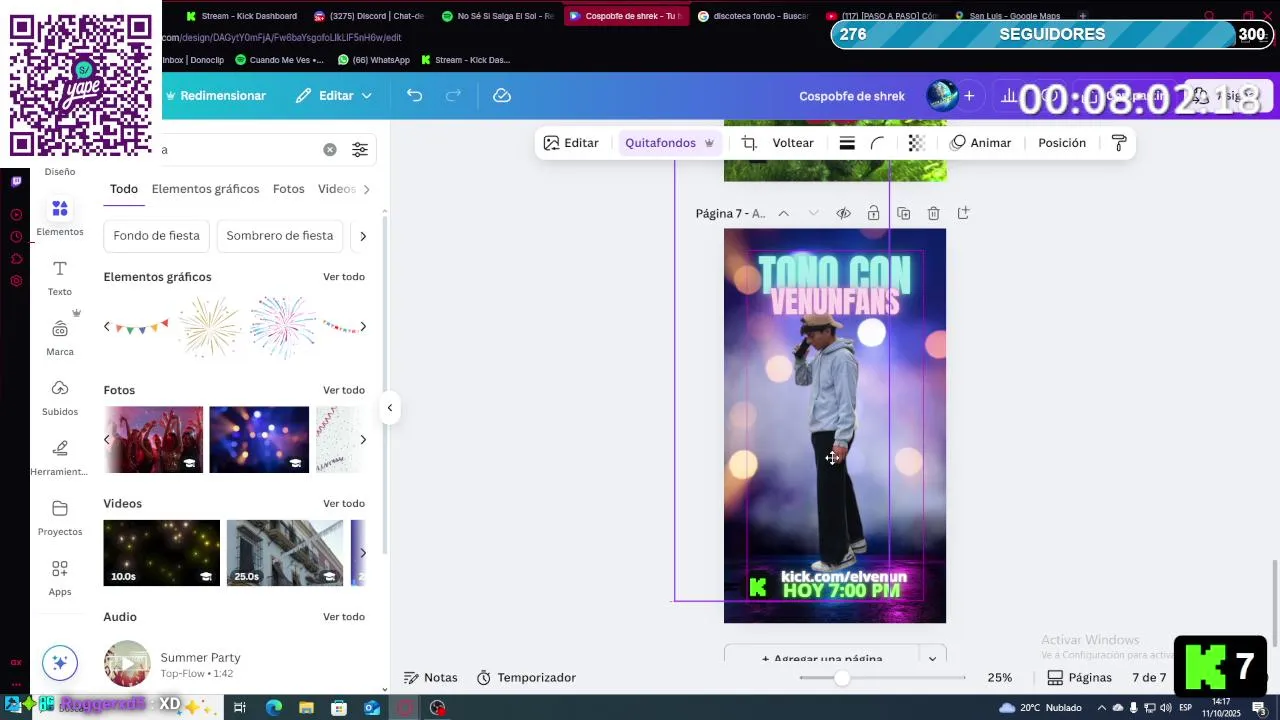Screen dimensions: 1280x720
Task: Add a new page after page 7 using its icon
Action: 963,213
